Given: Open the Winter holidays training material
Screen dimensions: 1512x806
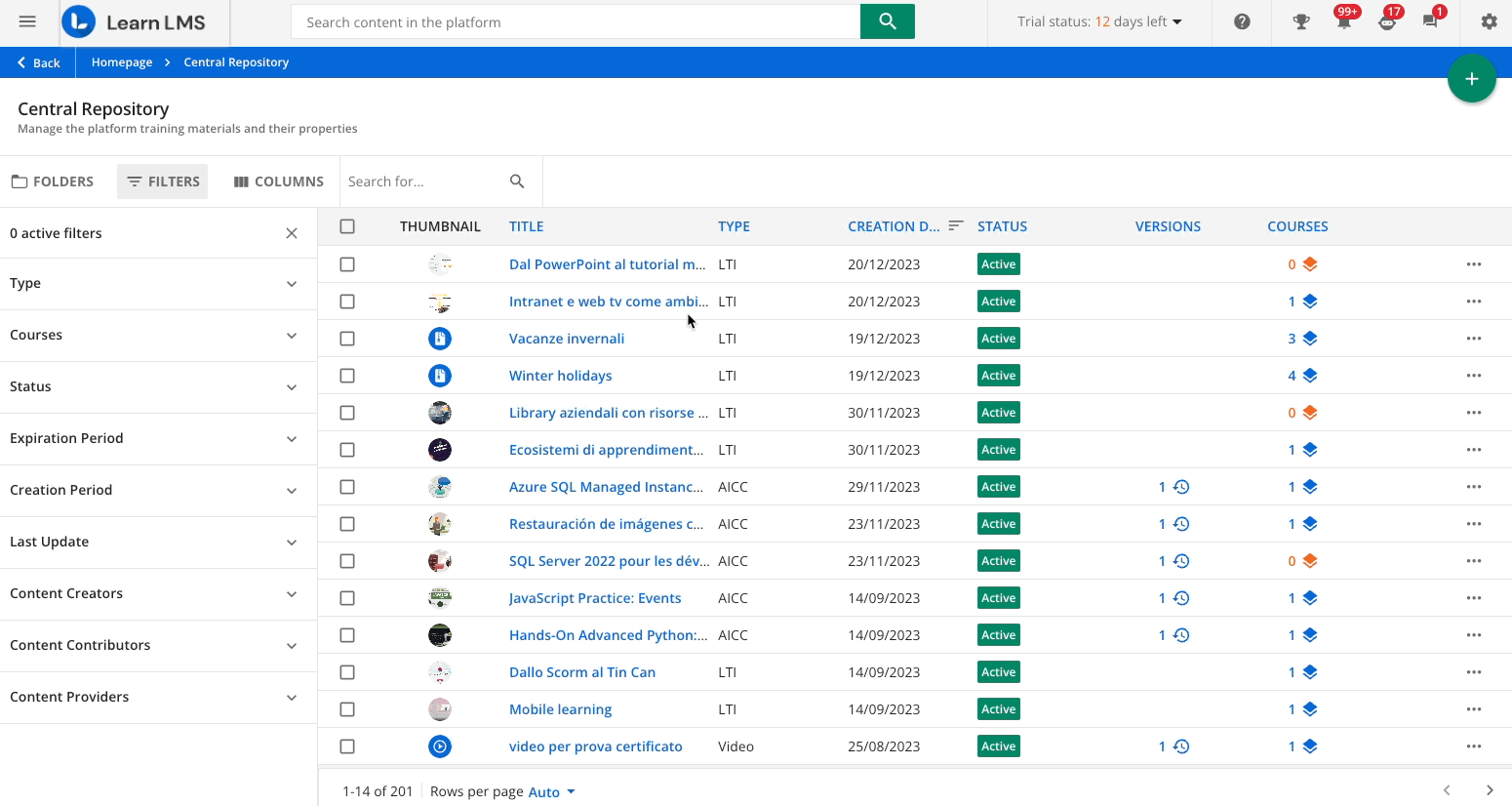Looking at the screenshot, I should (x=560, y=375).
